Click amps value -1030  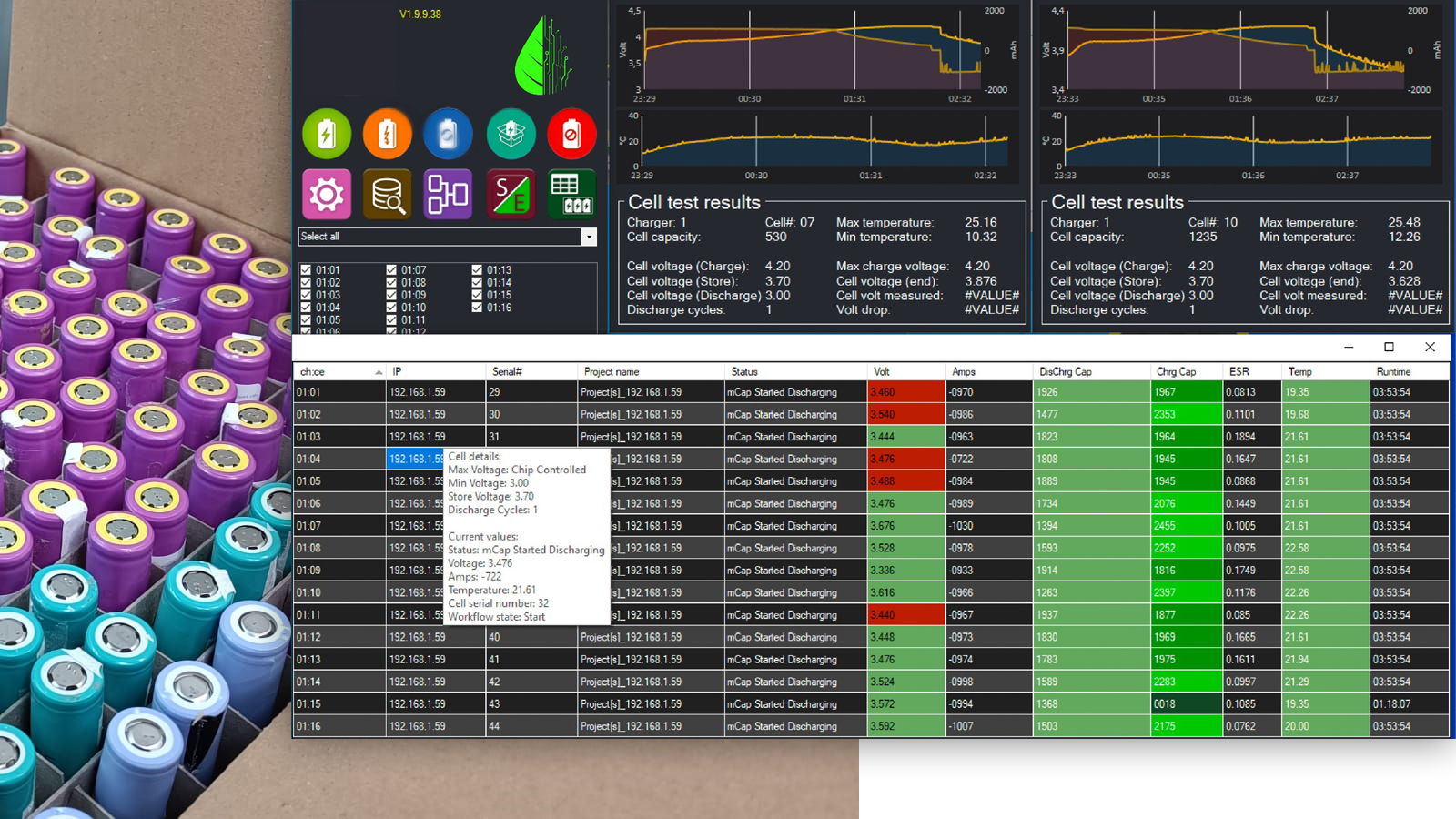[989, 526]
